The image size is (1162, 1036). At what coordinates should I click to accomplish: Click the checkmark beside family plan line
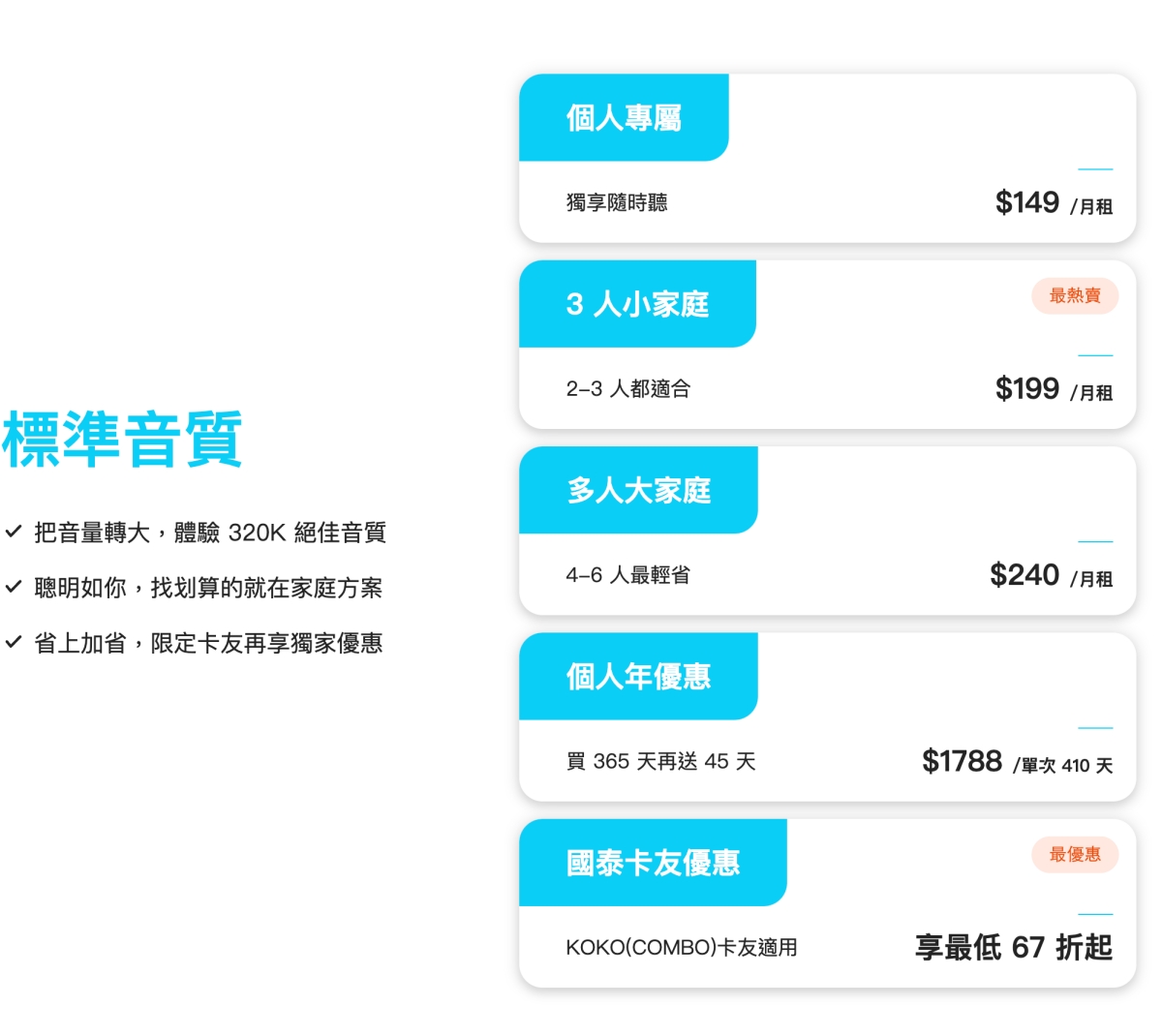click(14, 587)
